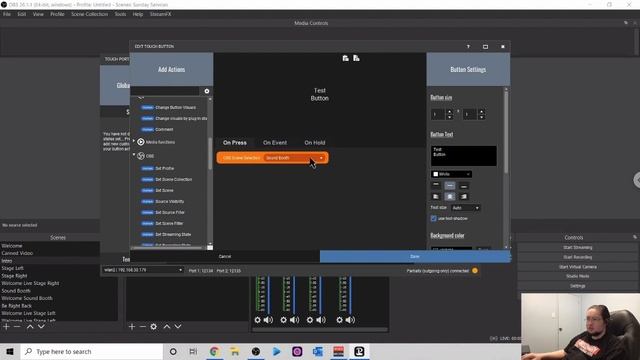This screenshot has width=640, height=360.
Task: Align the button text to the right
Action: tap(464, 197)
